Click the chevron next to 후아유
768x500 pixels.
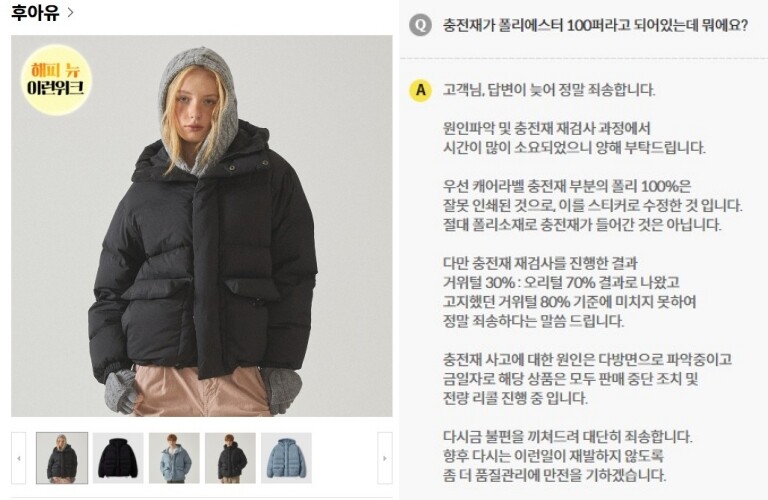coord(70,13)
